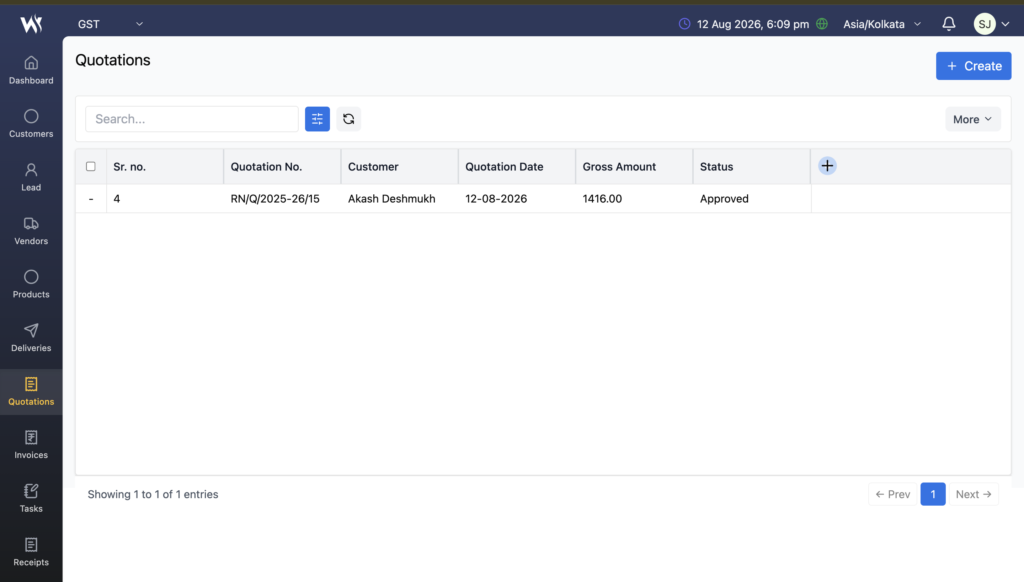Image resolution: width=1024 pixels, height=582 pixels.
Task: Select page 1 in pagination
Action: [x=933, y=494]
